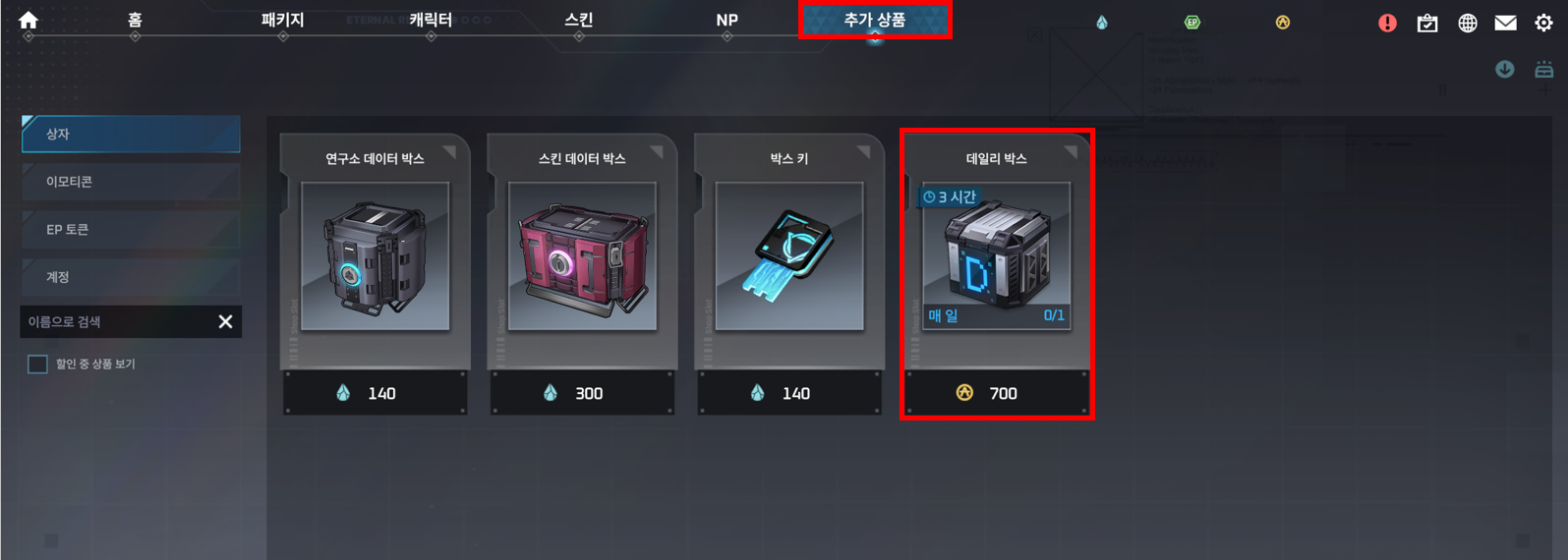Select the 박스 키 item thumbnail
The image size is (1568, 560).
click(789, 256)
